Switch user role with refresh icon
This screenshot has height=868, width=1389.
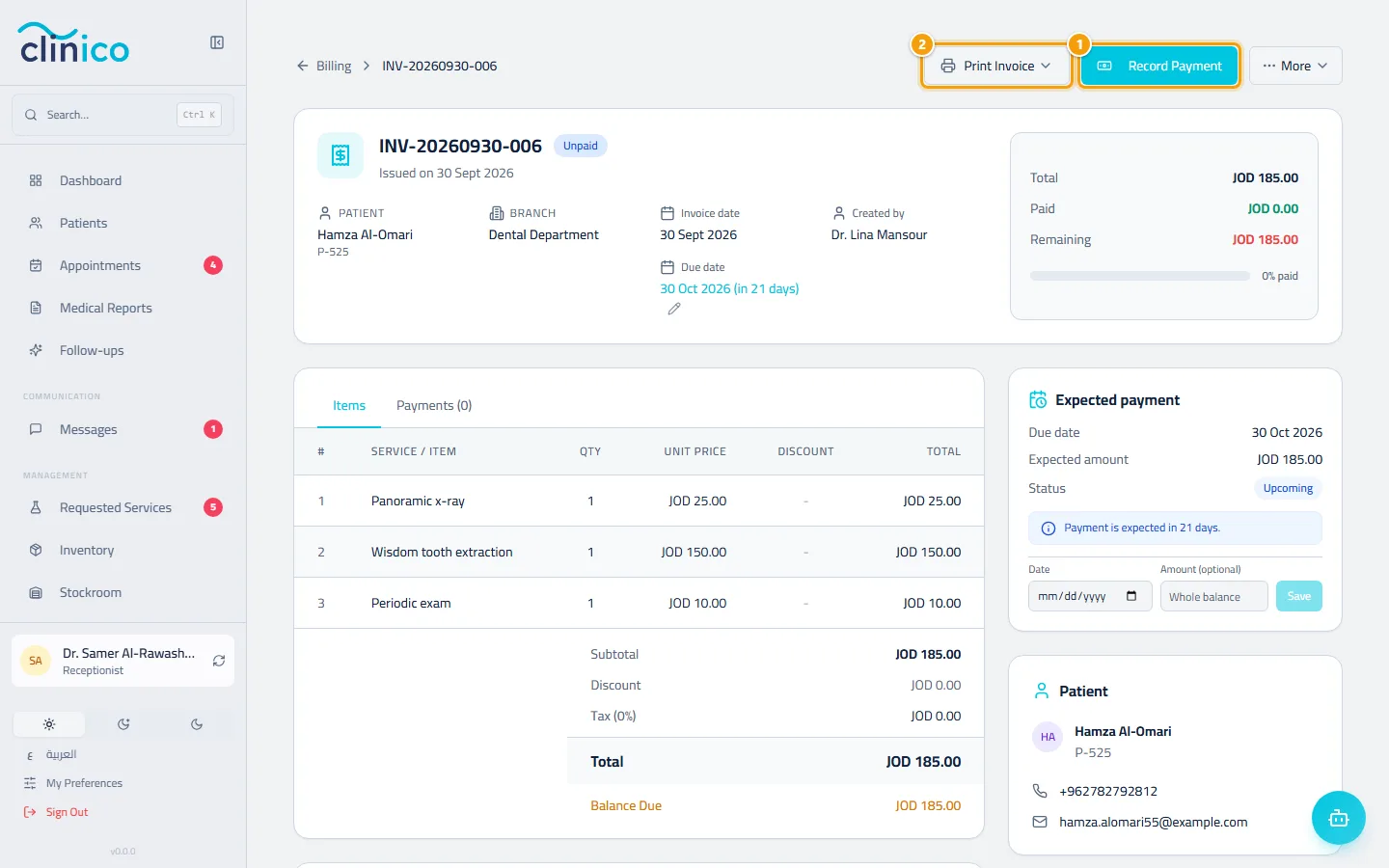(219, 661)
